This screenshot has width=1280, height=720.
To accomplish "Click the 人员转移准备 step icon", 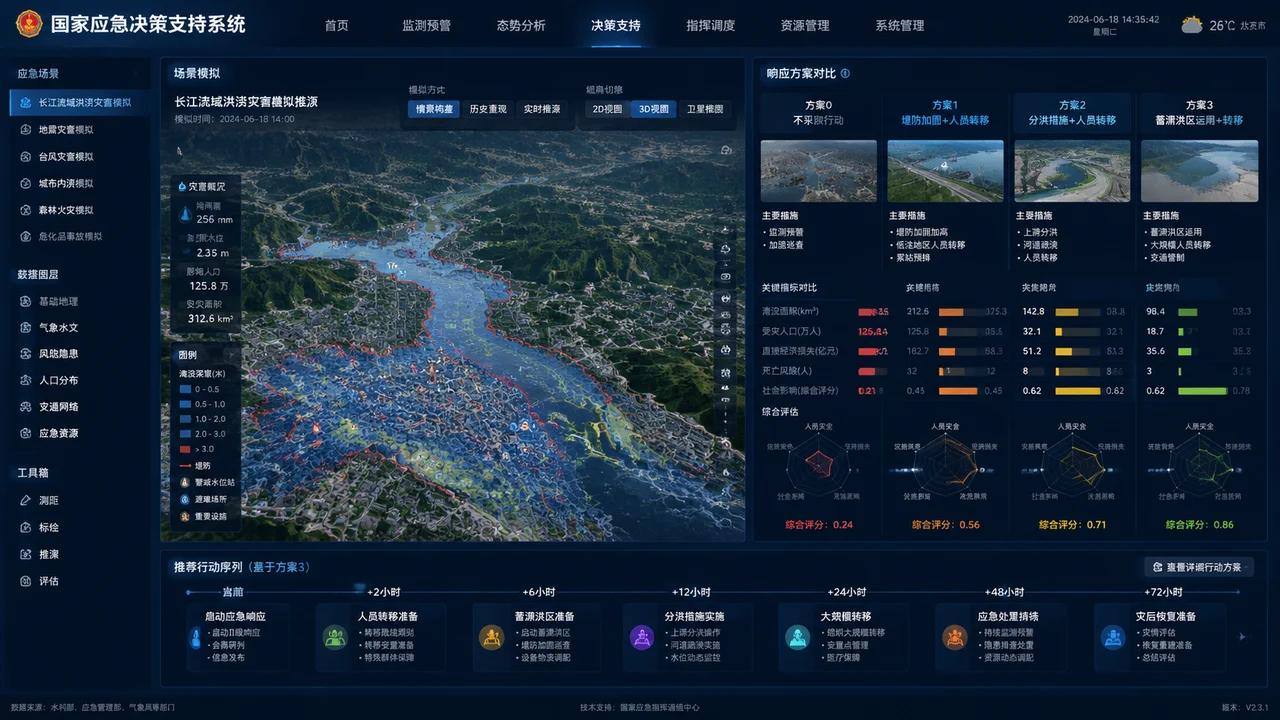I will click(335, 637).
